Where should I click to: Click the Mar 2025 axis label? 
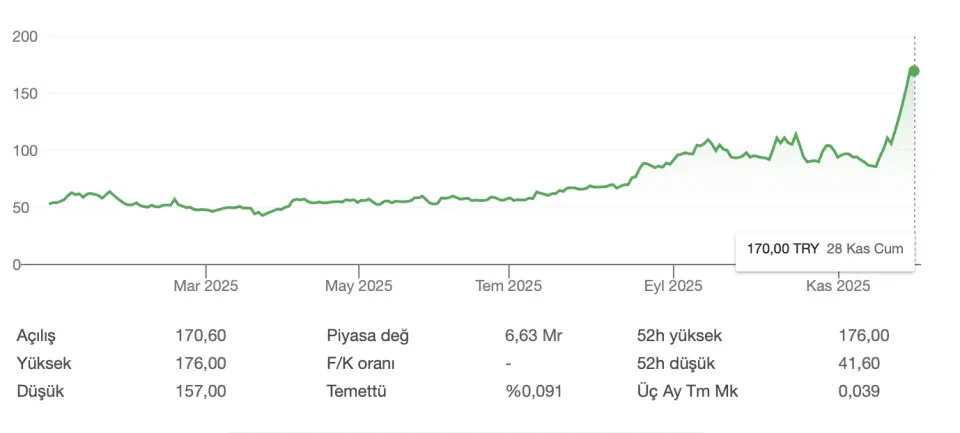pyautogui.click(x=206, y=286)
